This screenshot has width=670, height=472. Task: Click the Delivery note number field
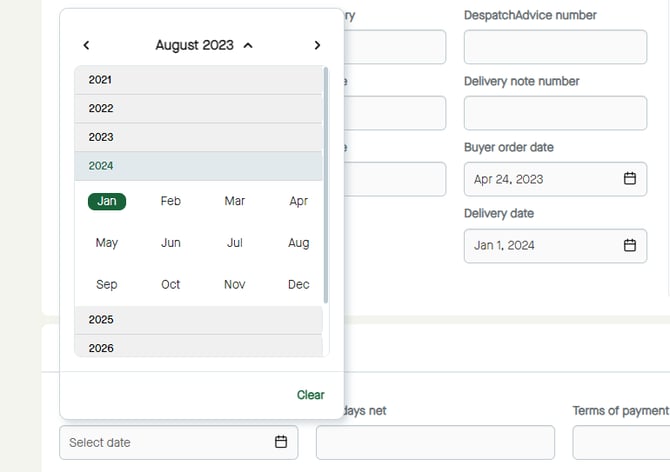coord(555,113)
